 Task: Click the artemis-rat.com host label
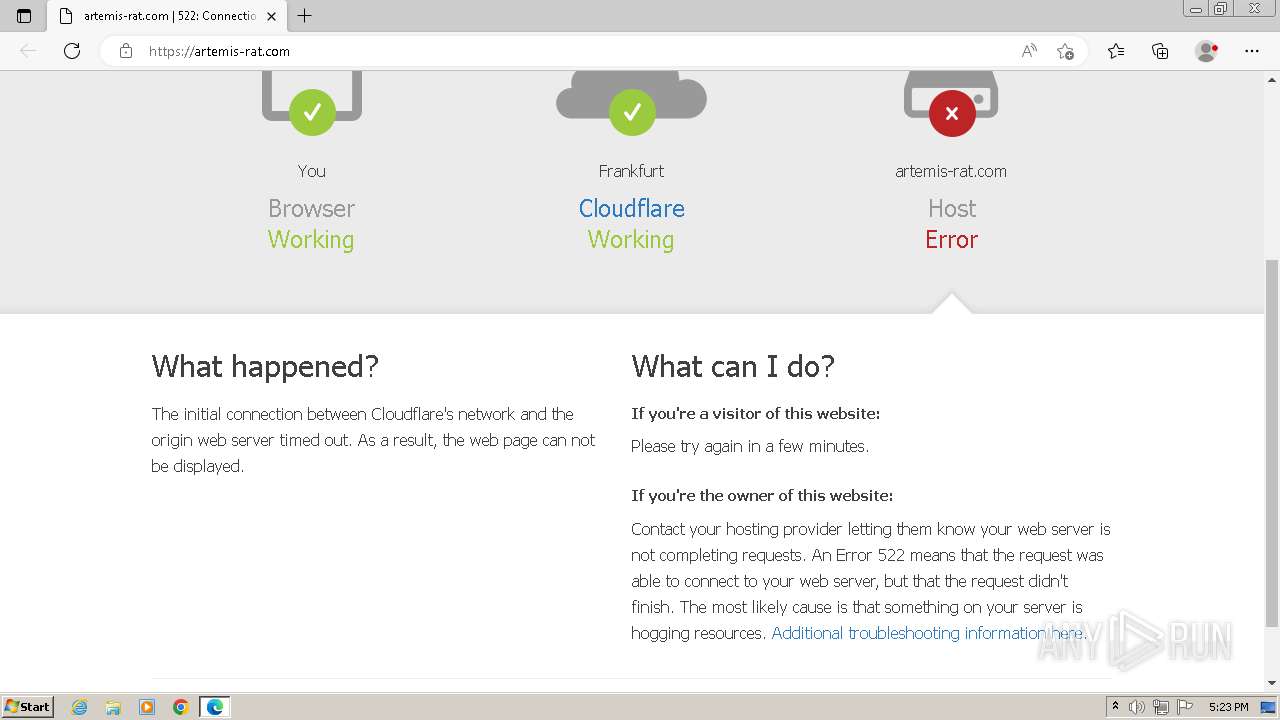click(x=951, y=171)
